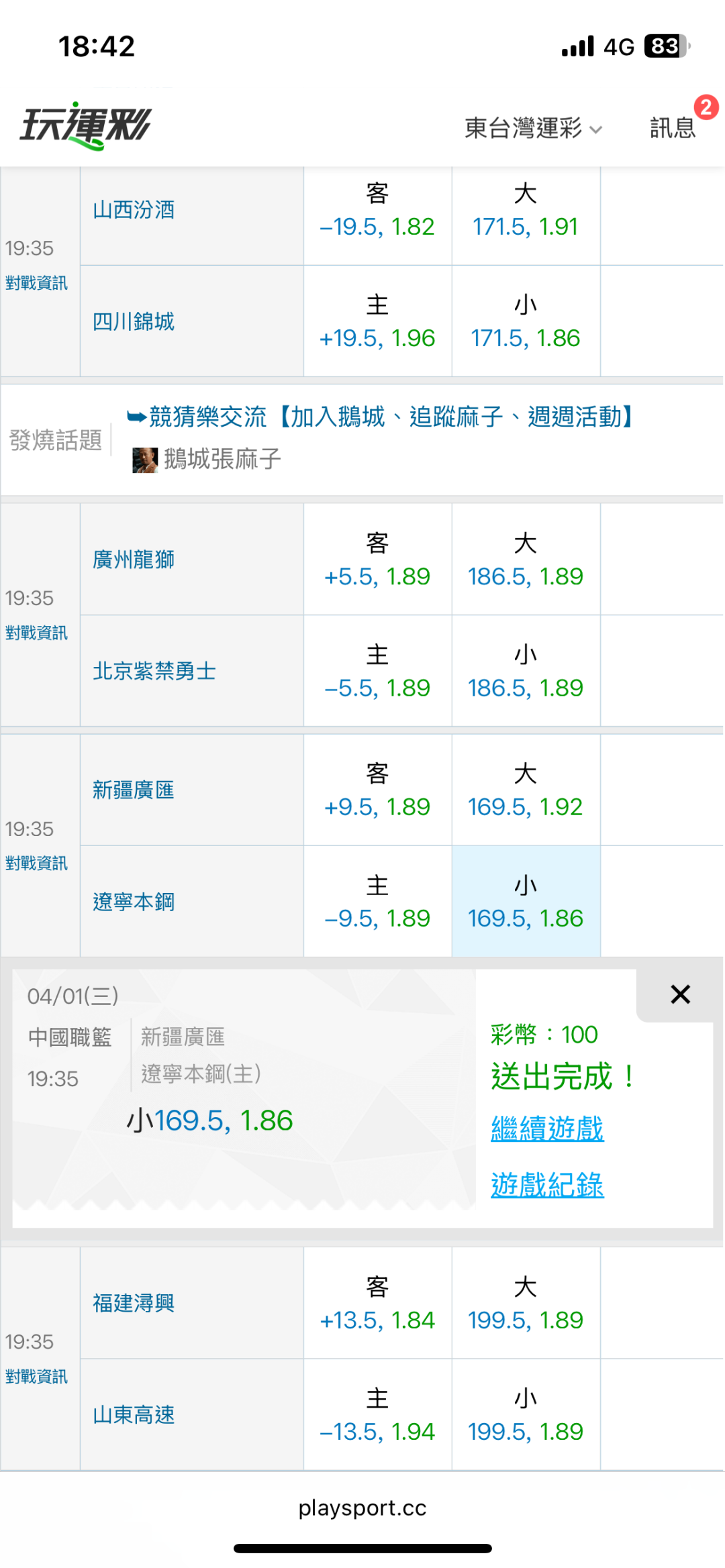Tap the playsport.cc address bar
The width and height of the screenshot is (725, 1568).
point(362,1508)
